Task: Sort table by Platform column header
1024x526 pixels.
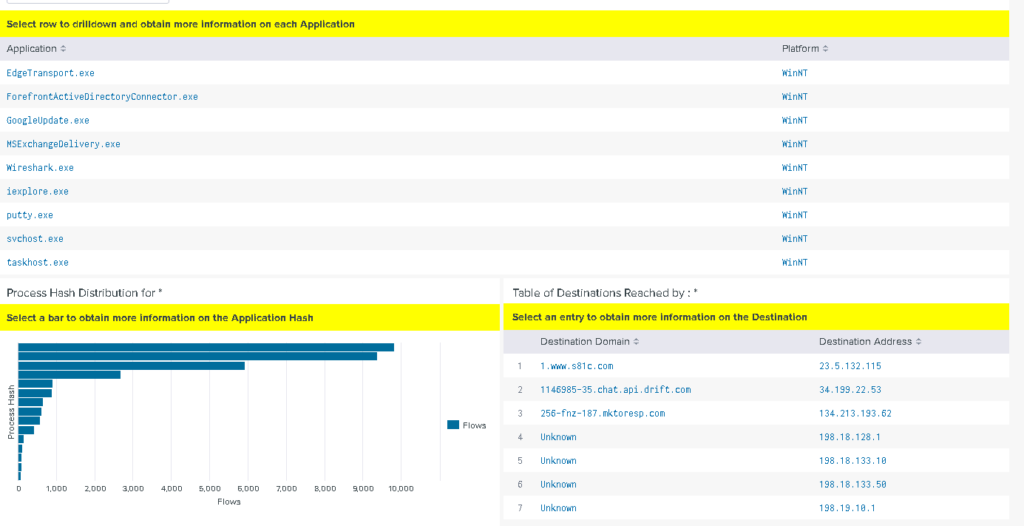Action: (x=804, y=49)
